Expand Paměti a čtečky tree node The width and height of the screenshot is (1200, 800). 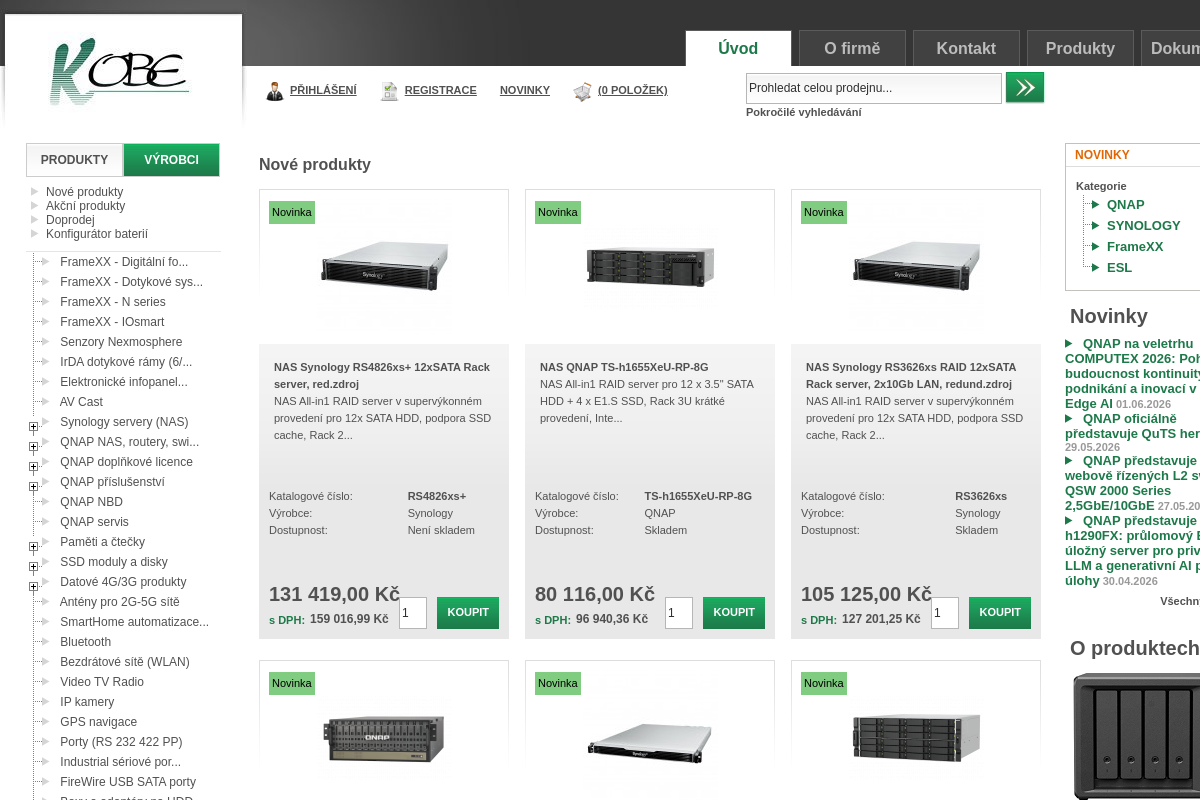(33, 547)
